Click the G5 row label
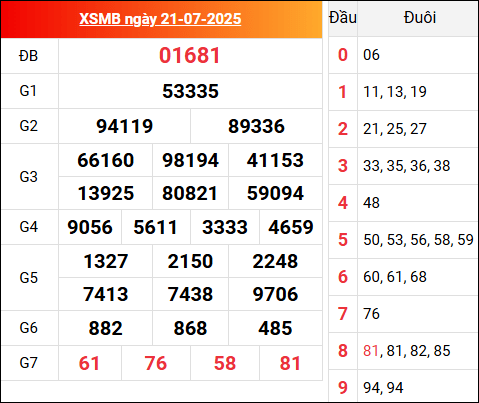The height and width of the screenshot is (403, 479). pyautogui.click(x=29, y=277)
